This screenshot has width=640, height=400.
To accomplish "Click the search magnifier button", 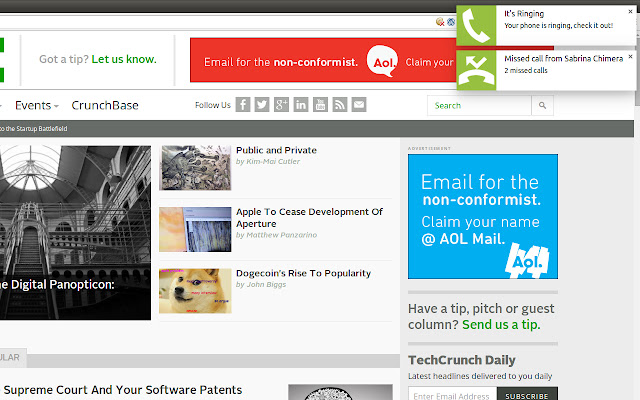I will pyautogui.click(x=542, y=106).
